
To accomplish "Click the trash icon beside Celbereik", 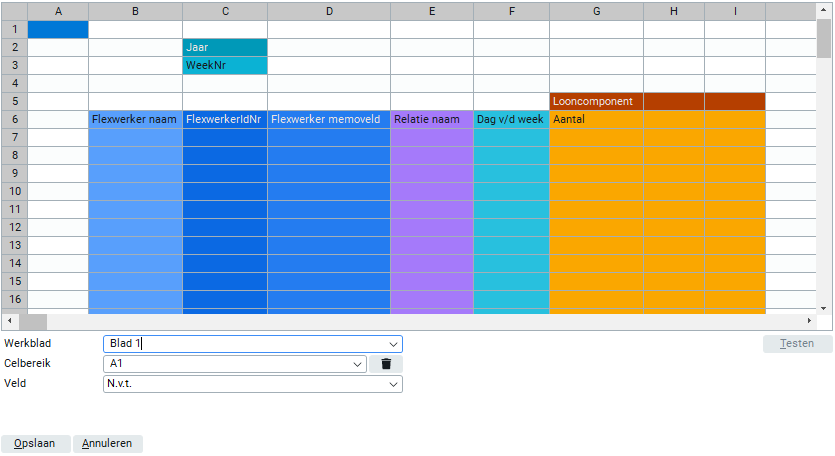I will (x=385, y=364).
